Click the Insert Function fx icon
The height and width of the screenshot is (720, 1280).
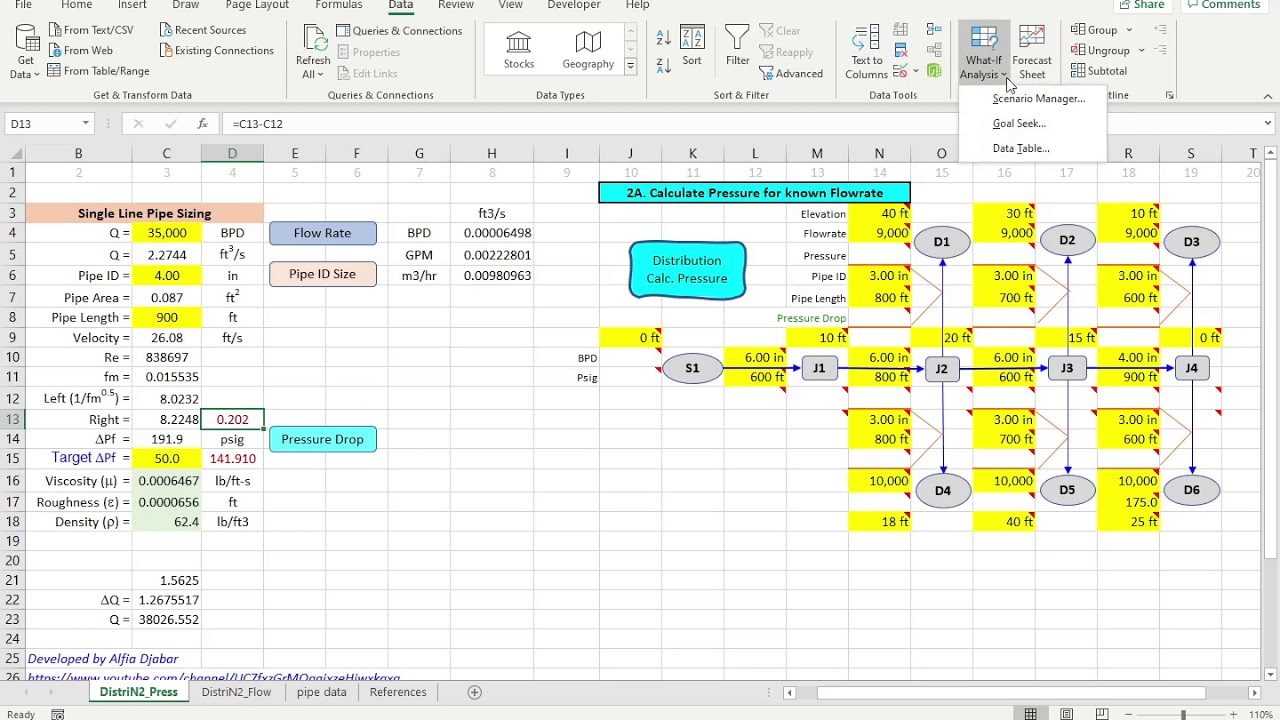click(x=202, y=124)
